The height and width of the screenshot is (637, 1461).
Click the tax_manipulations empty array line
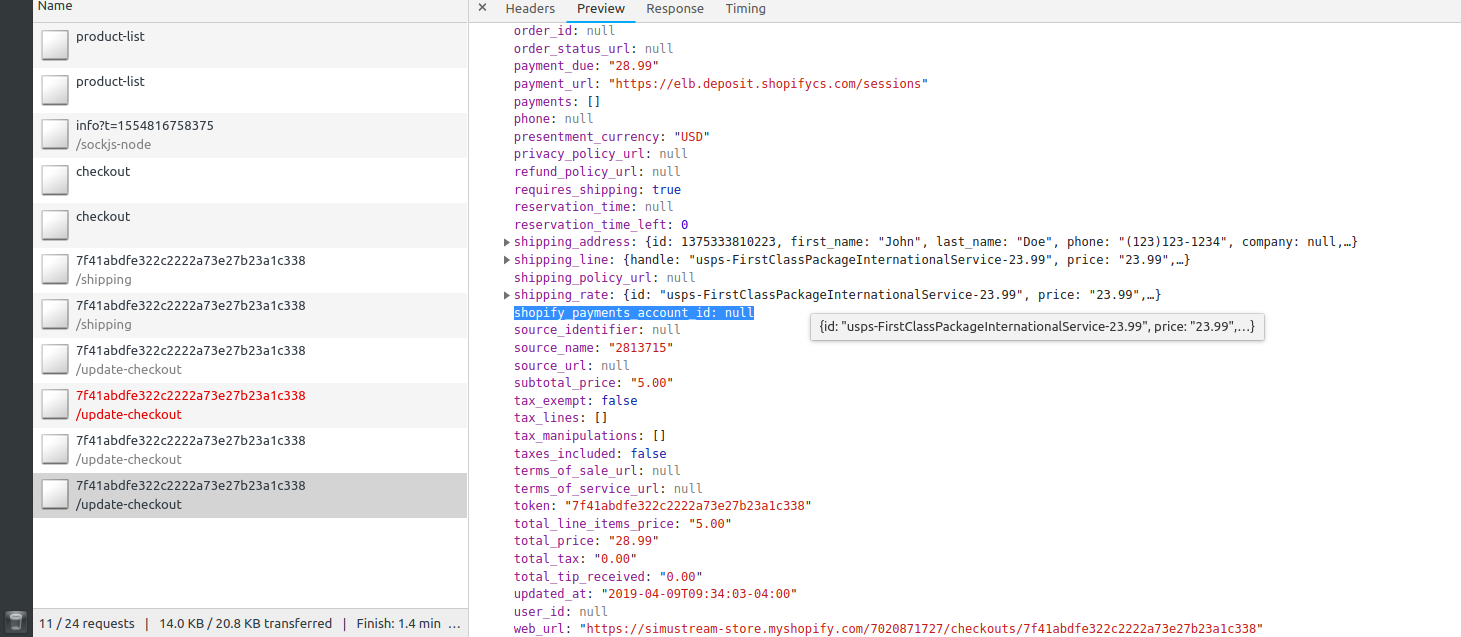(x=590, y=436)
